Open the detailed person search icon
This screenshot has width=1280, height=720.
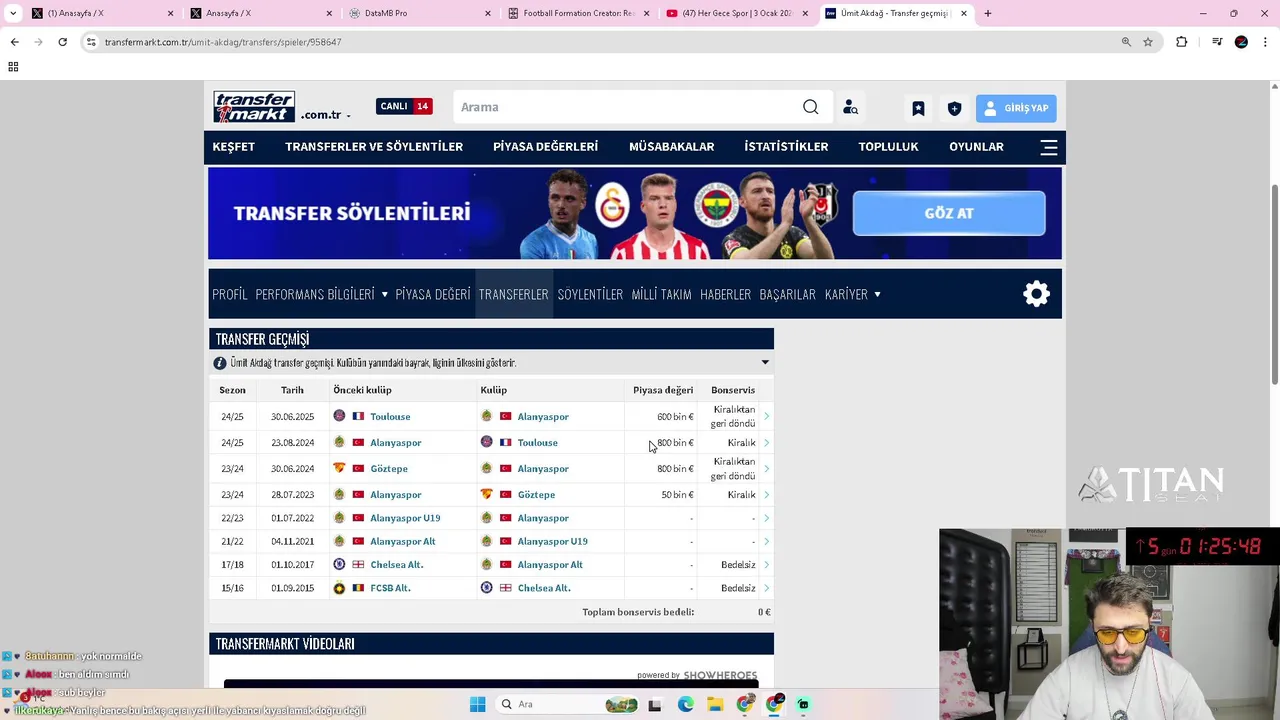pos(850,107)
